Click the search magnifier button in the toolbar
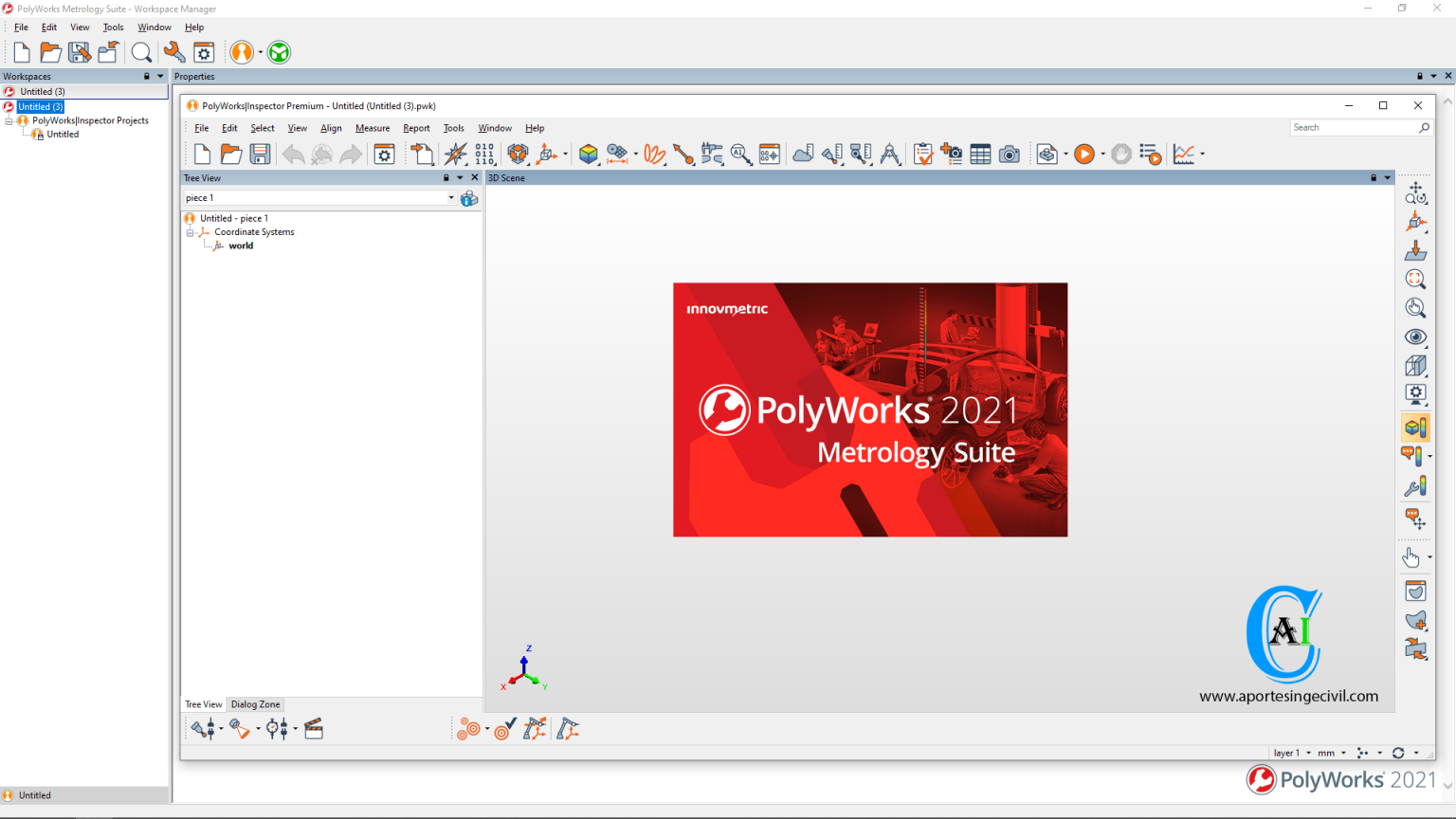1456x819 pixels. point(141,52)
